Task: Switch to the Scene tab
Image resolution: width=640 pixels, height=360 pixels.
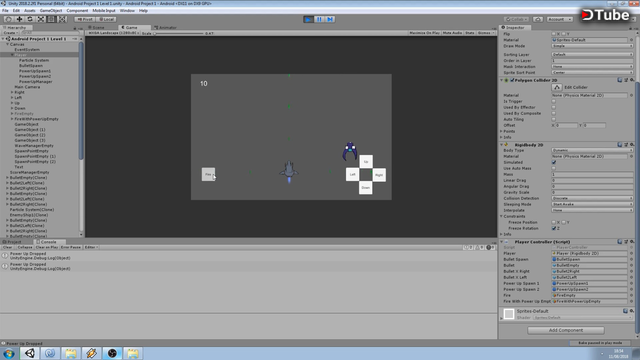Action: click(97, 27)
